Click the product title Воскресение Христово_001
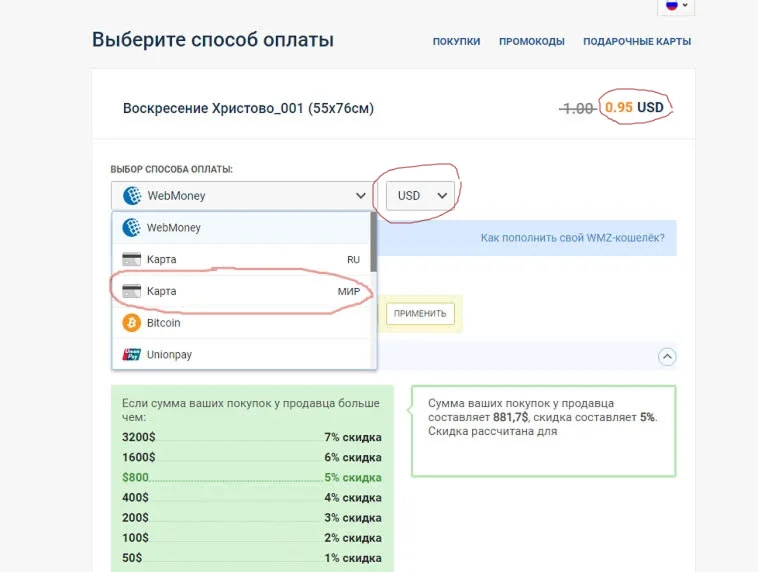Image resolution: width=758 pixels, height=572 pixels. point(248,108)
